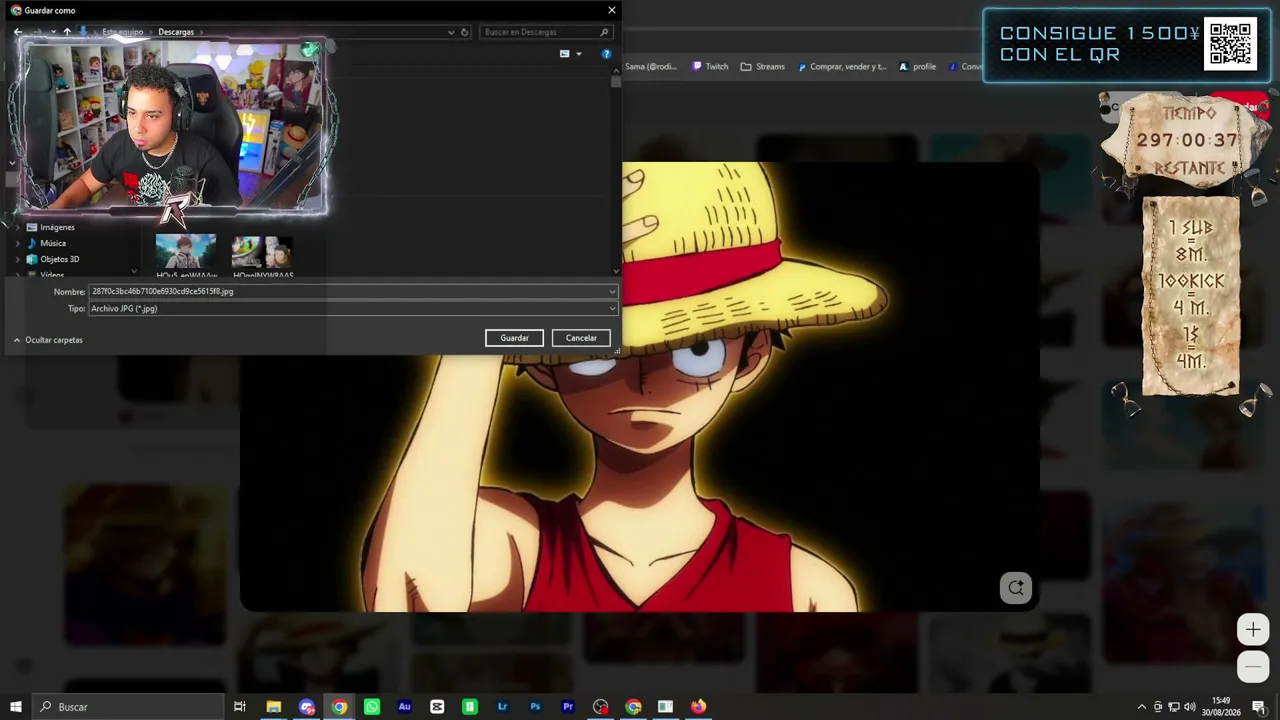
Task: Open recent locations dropdown arrow
Action: tap(53, 32)
